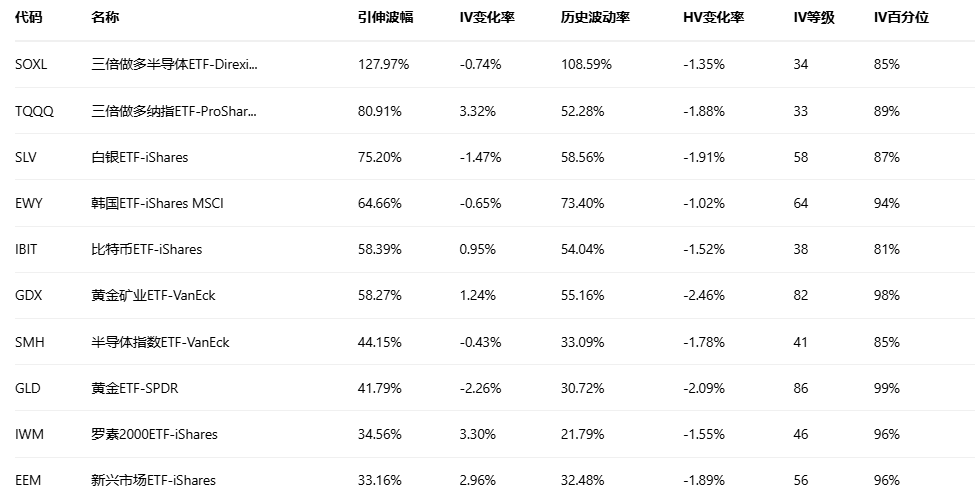Click the 名称 column header

104,18
